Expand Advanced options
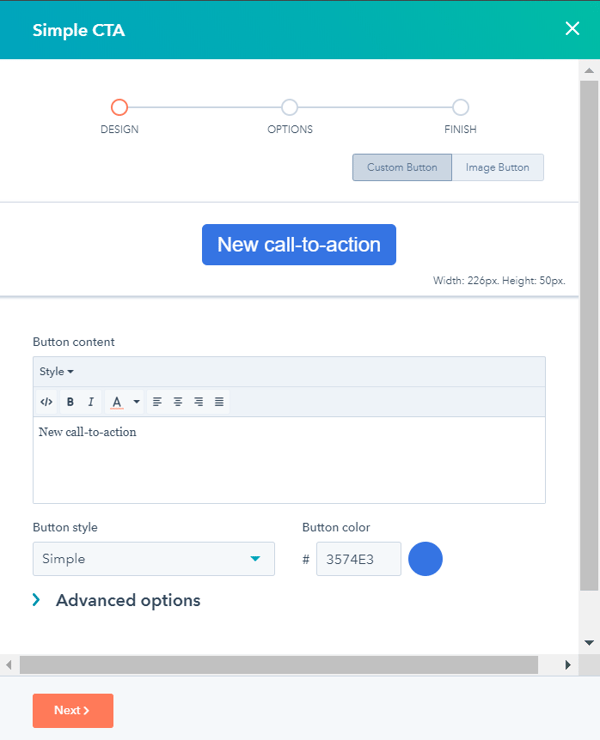Image resolution: width=600 pixels, height=740 pixels. click(116, 600)
